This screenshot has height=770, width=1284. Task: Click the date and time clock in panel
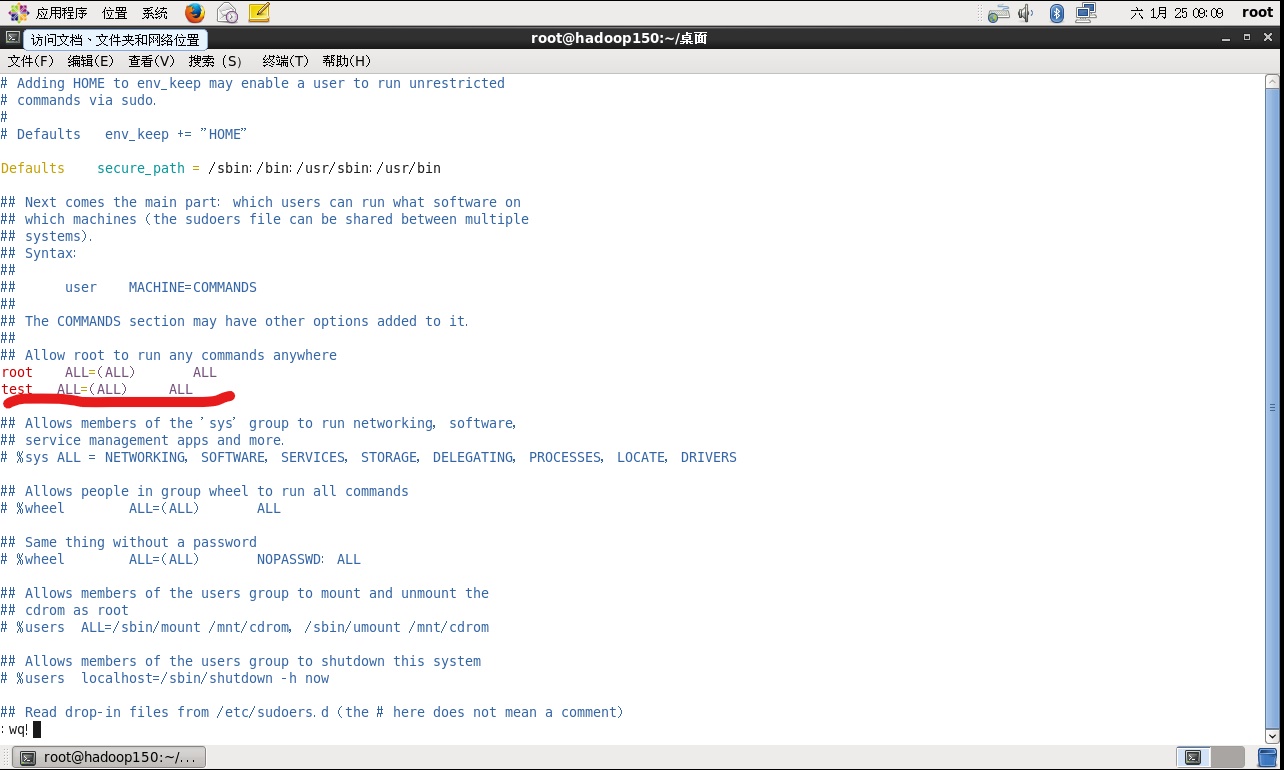[1176, 13]
